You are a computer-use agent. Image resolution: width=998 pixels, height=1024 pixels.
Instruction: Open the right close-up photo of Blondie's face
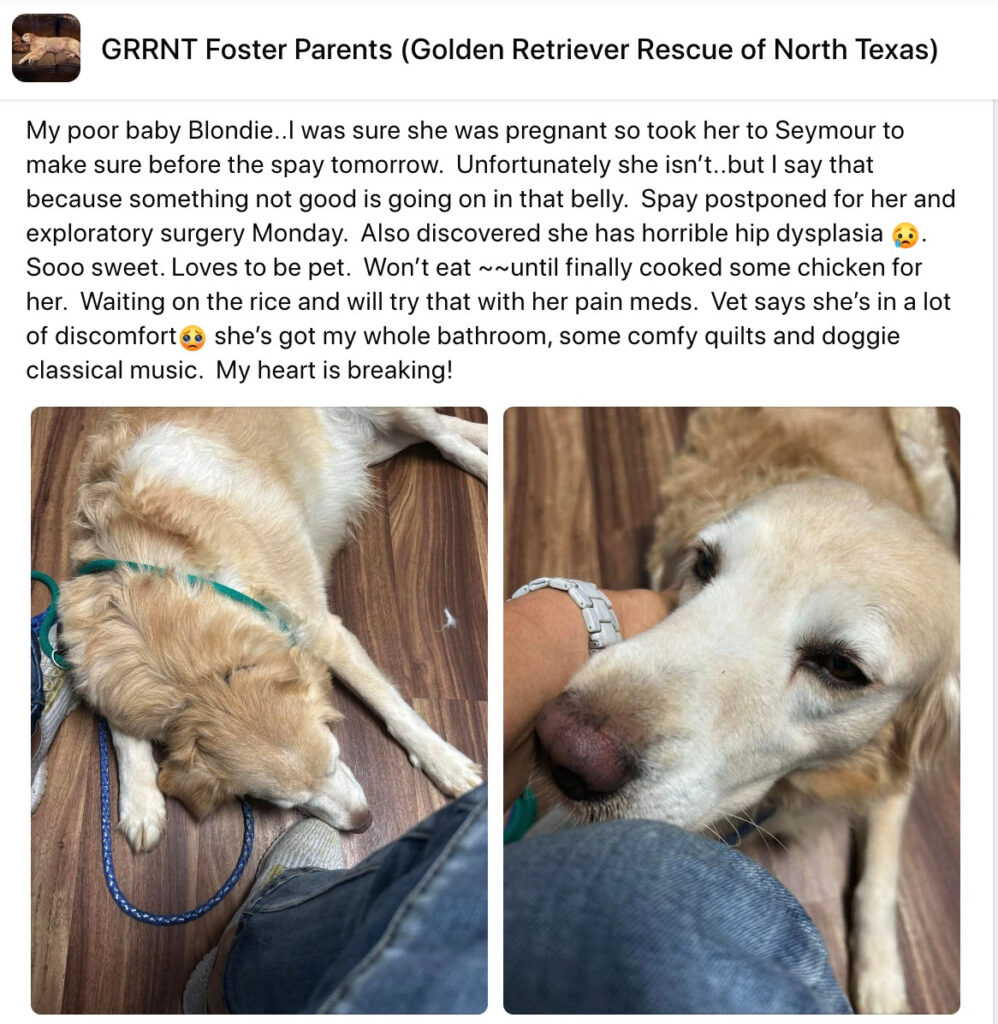point(732,711)
